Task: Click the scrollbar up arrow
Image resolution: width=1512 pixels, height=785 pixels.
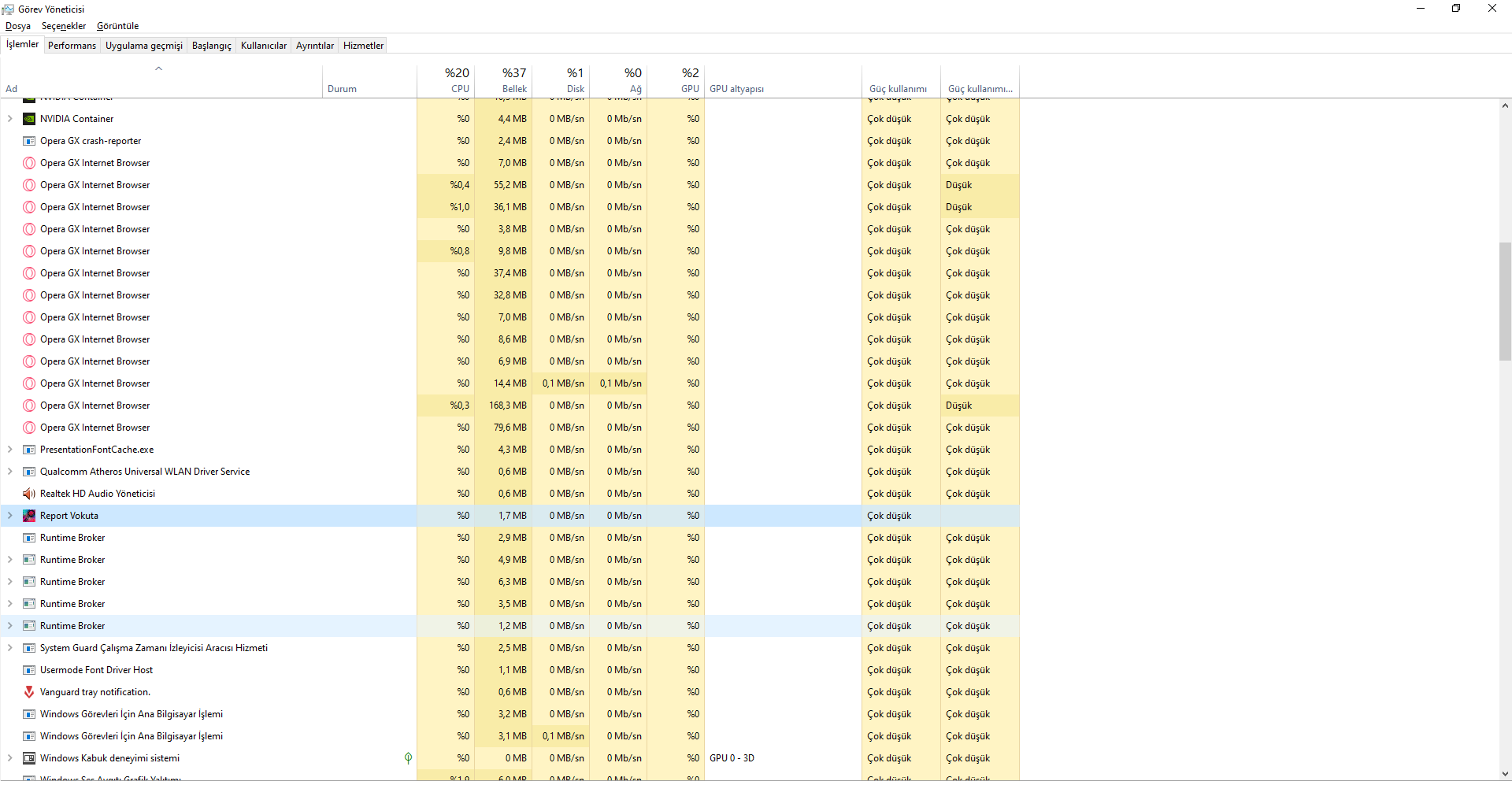Action: 1505,106
